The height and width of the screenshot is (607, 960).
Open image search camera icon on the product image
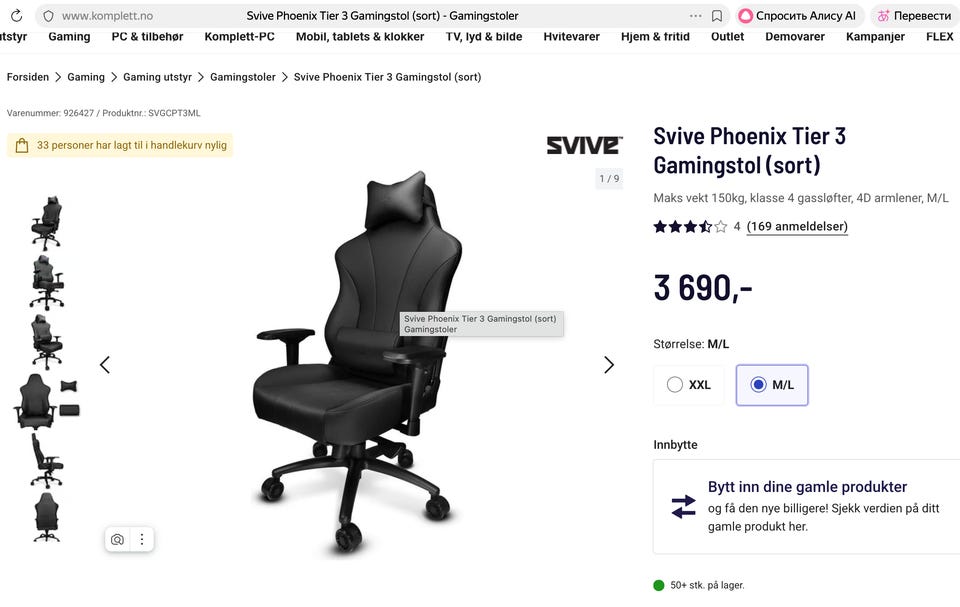click(118, 539)
